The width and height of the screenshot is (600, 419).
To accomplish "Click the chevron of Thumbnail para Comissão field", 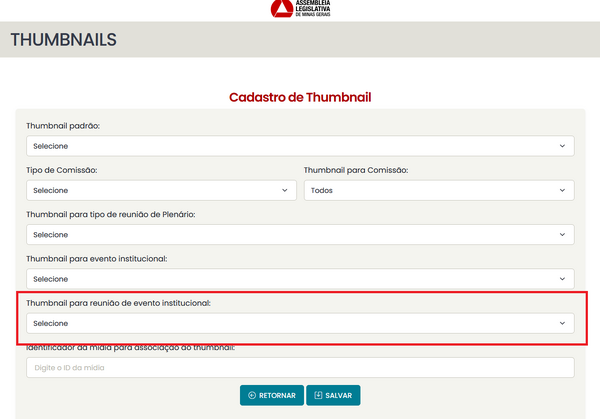I will point(562,190).
